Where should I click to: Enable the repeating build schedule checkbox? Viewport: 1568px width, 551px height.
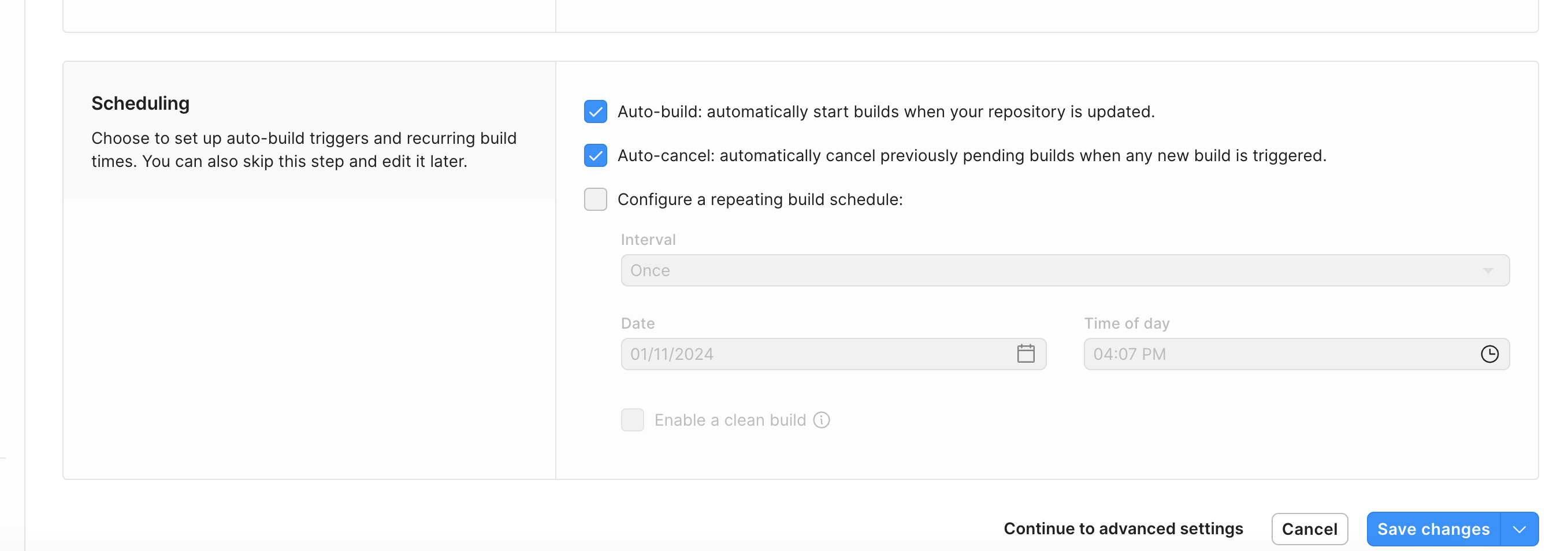(594, 199)
